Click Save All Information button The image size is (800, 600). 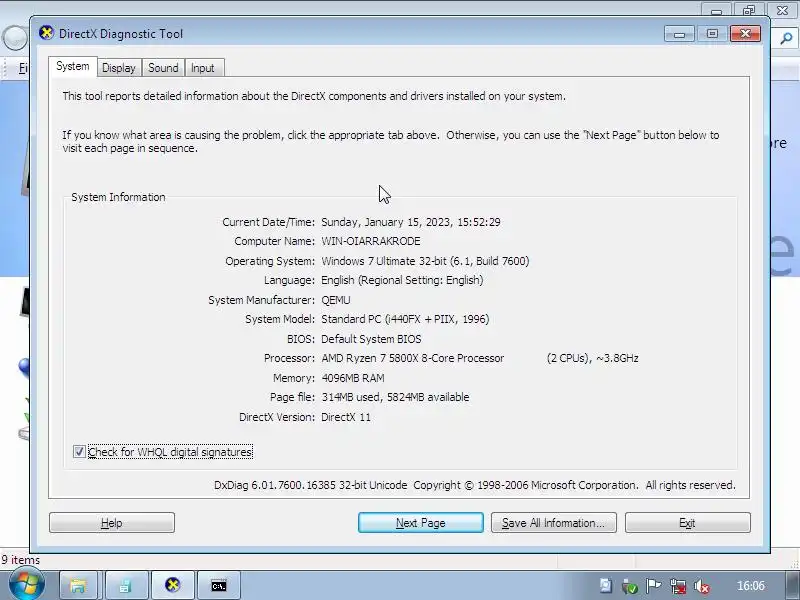554,523
